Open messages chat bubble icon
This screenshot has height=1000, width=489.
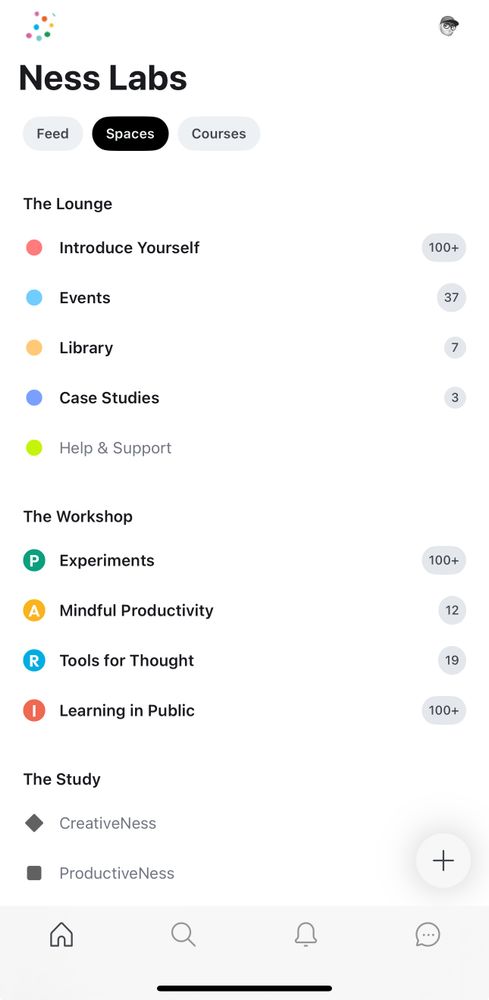click(427, 935)
